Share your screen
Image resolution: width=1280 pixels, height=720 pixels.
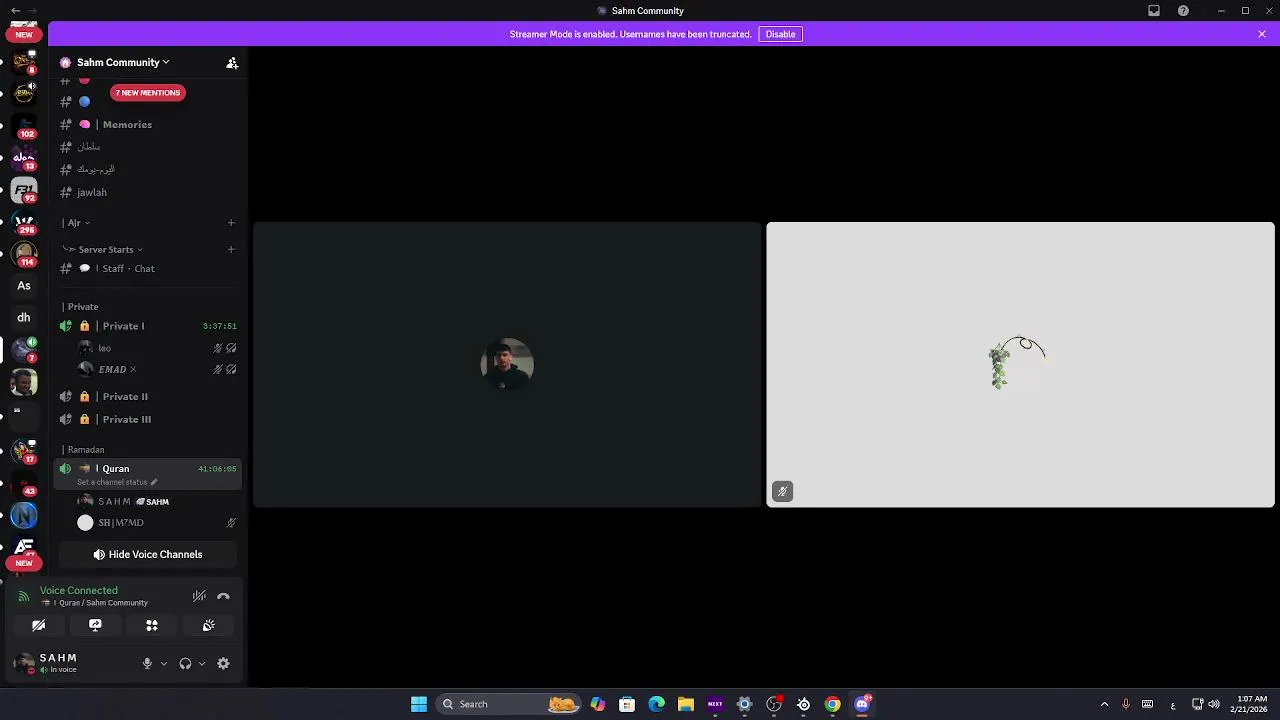click(95, 625)
